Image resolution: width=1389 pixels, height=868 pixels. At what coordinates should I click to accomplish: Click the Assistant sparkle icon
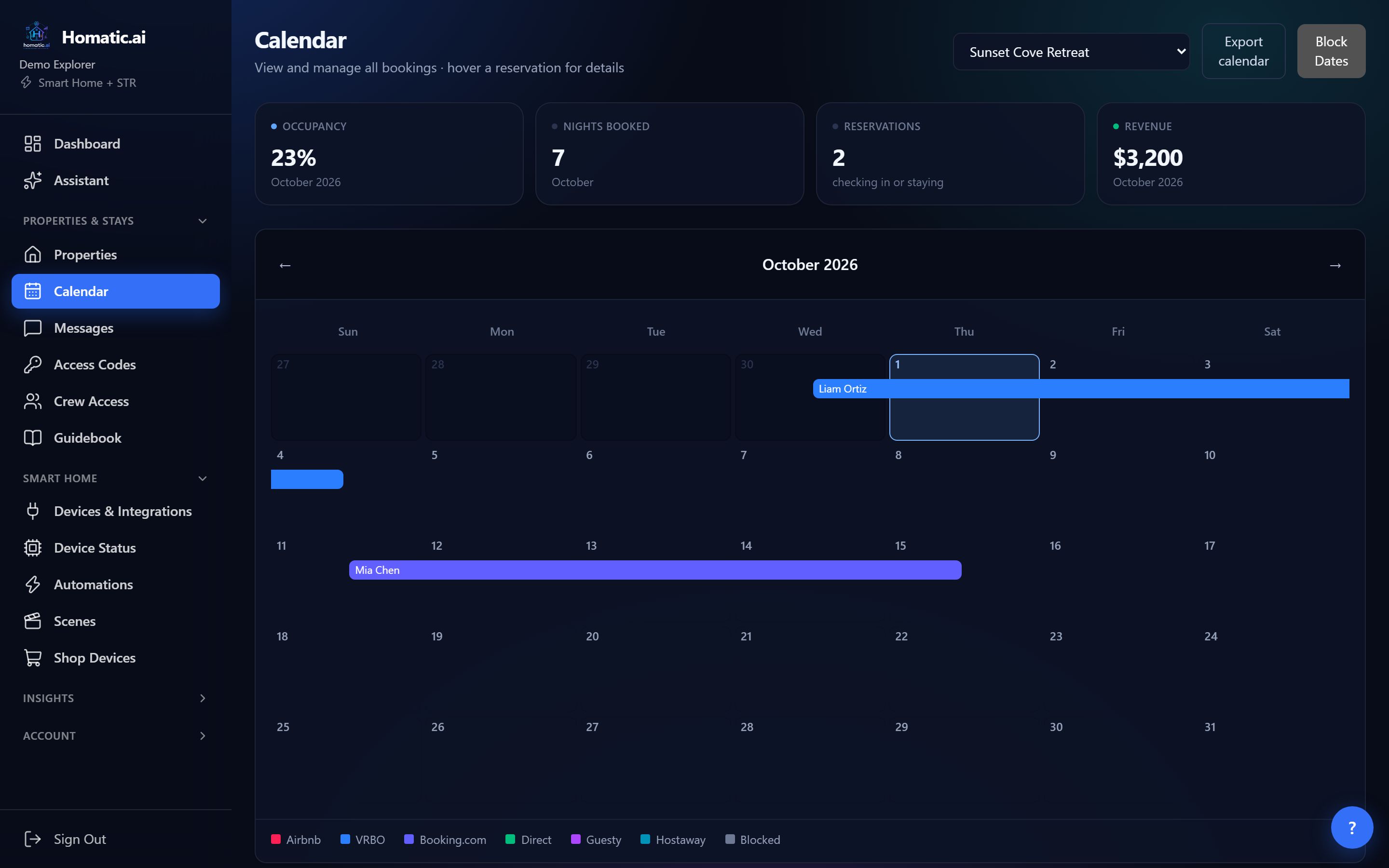click(33, 180)
